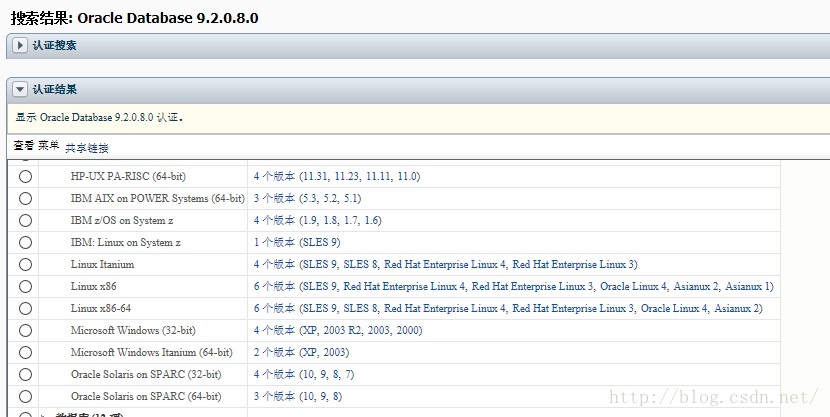Select the Oracle Solaris on SPARC (64-bit) radio button
This screenshot has width=830, height=417.
pyautogui.click(x=25, y=396)
